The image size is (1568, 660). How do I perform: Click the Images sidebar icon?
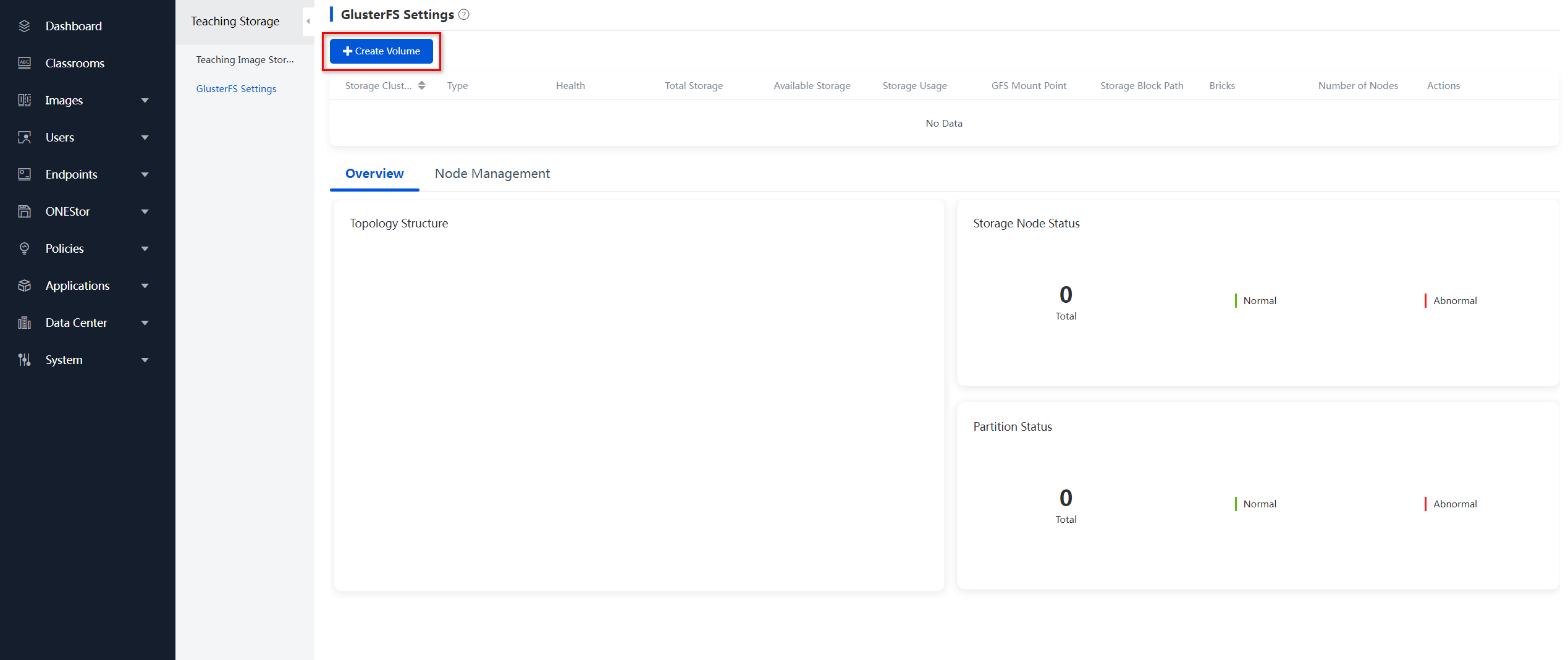coord(24,100)
